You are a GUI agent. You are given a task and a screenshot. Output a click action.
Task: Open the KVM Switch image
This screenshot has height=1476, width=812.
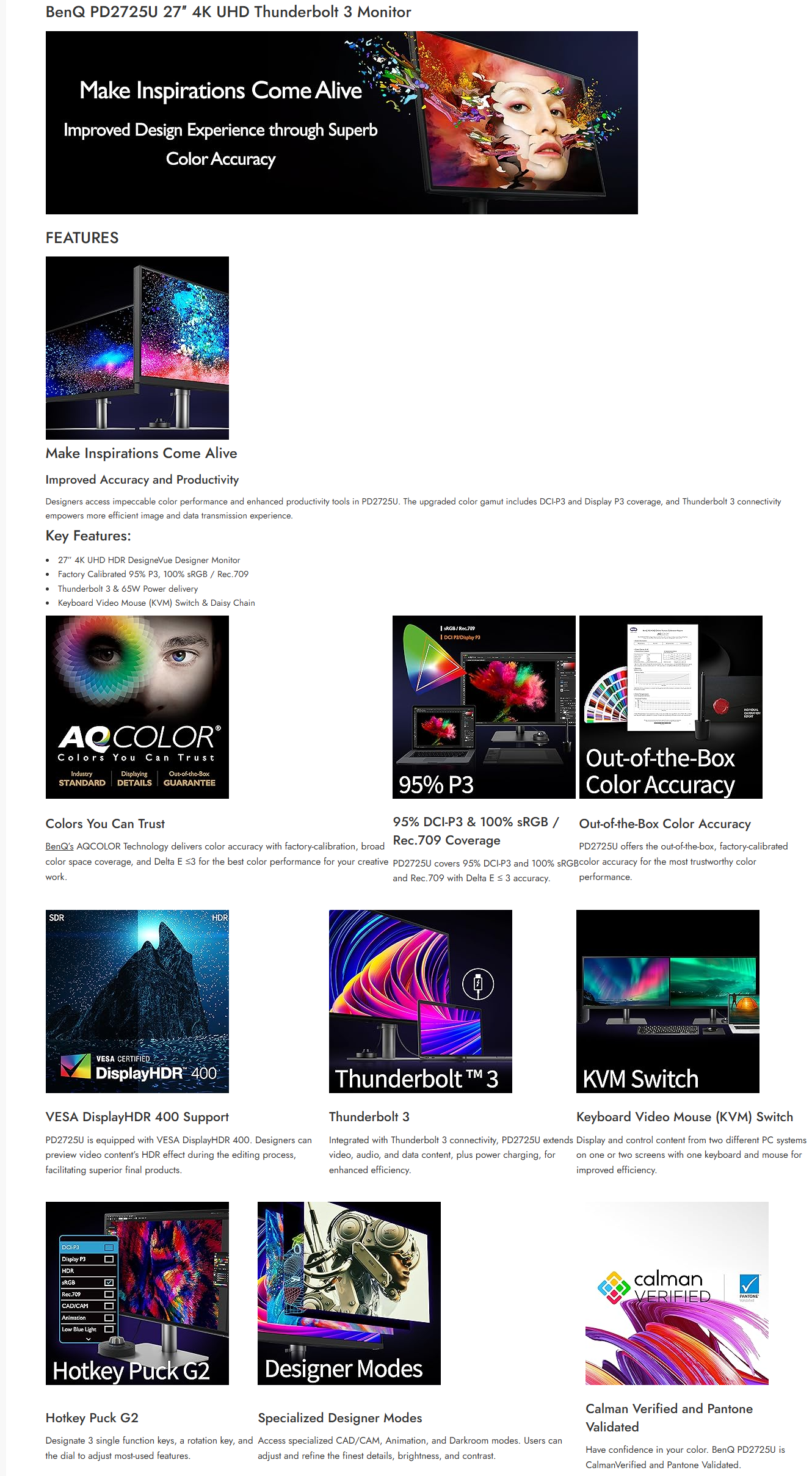point(668,1002)
